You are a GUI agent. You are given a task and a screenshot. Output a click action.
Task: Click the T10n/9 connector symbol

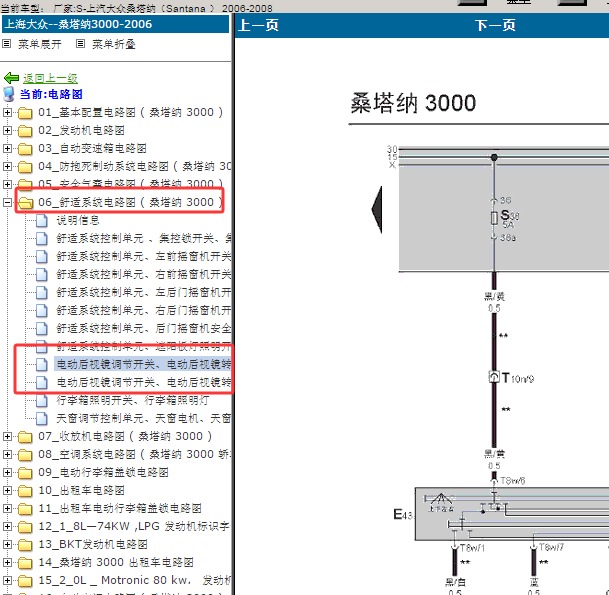494,377
